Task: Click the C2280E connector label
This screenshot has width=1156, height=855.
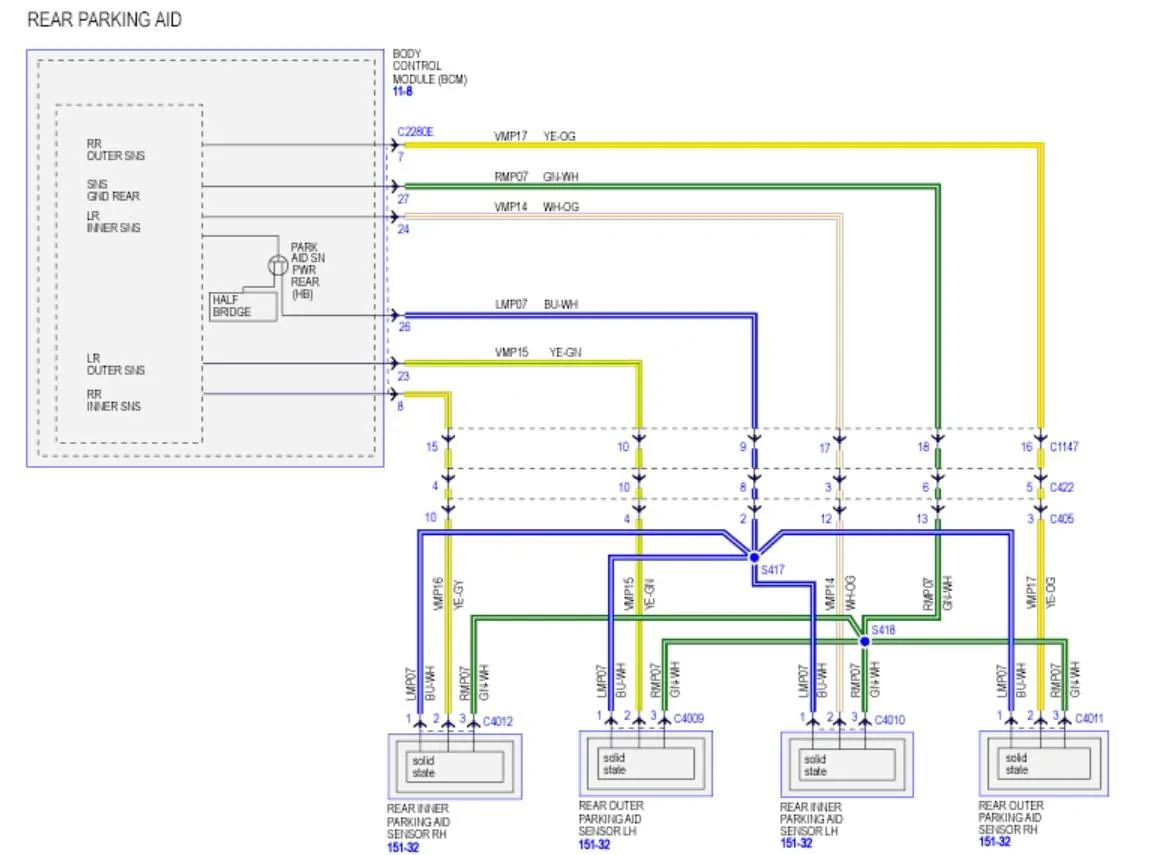Action: pos(415,131)
